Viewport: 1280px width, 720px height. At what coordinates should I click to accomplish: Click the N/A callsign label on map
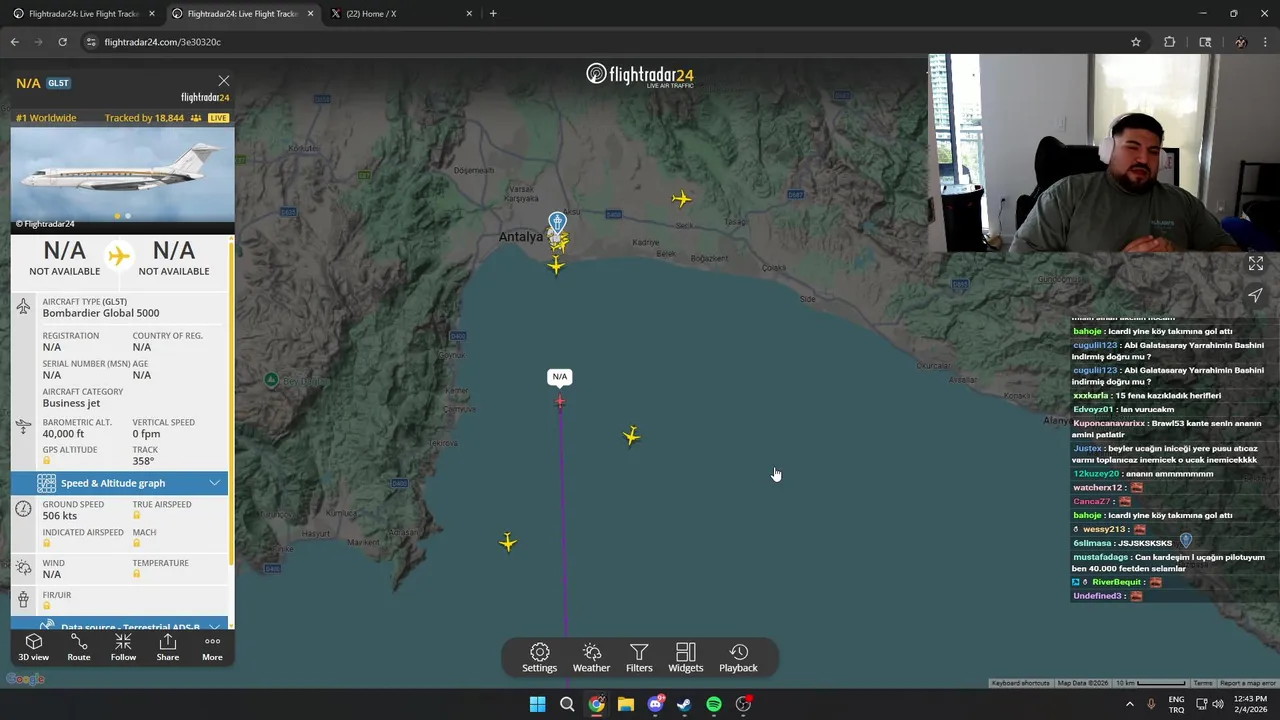[560, 377]
